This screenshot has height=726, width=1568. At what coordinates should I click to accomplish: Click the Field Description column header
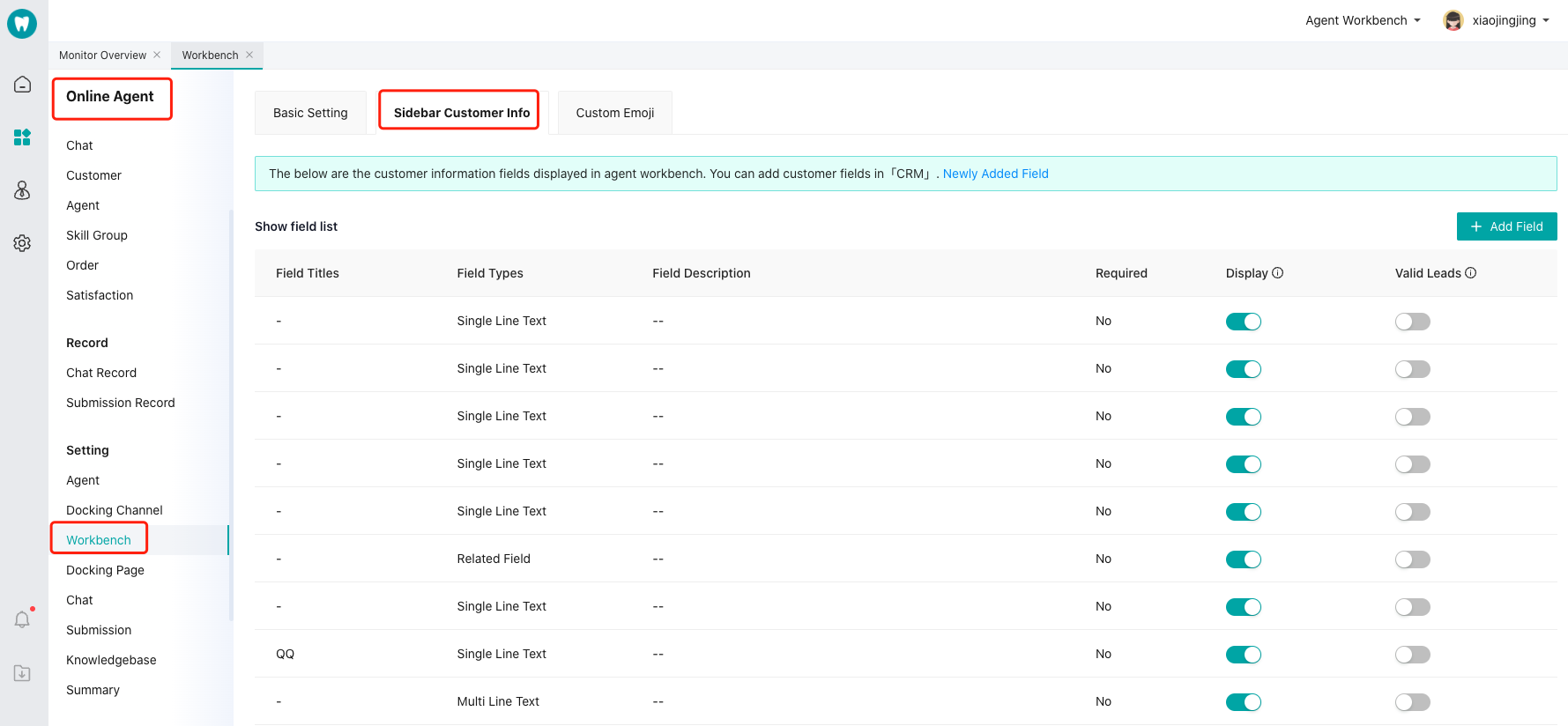coord(702,273)
